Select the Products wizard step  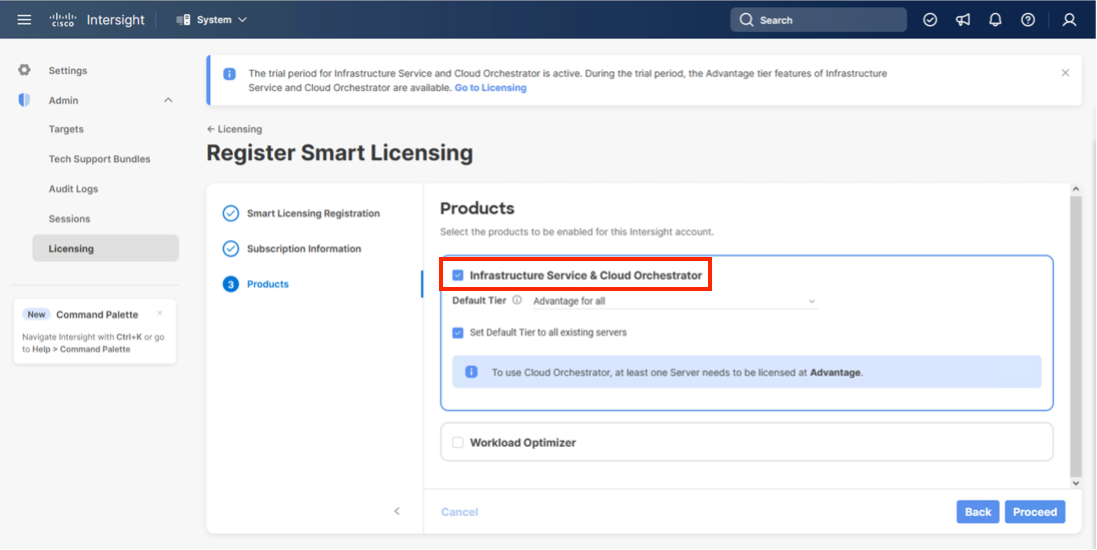[268, 284]
